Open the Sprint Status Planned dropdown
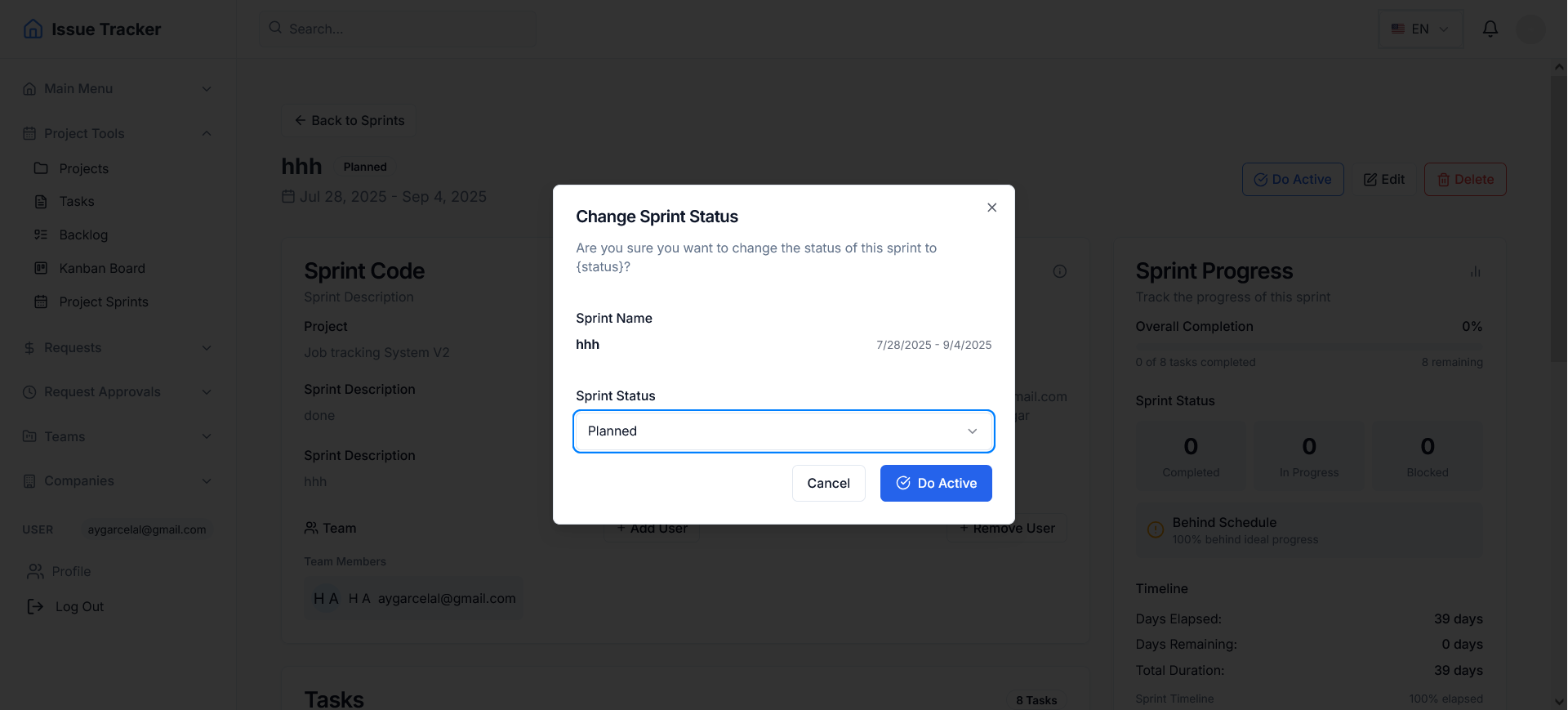 pyautogui.click(x=784, y=431)
